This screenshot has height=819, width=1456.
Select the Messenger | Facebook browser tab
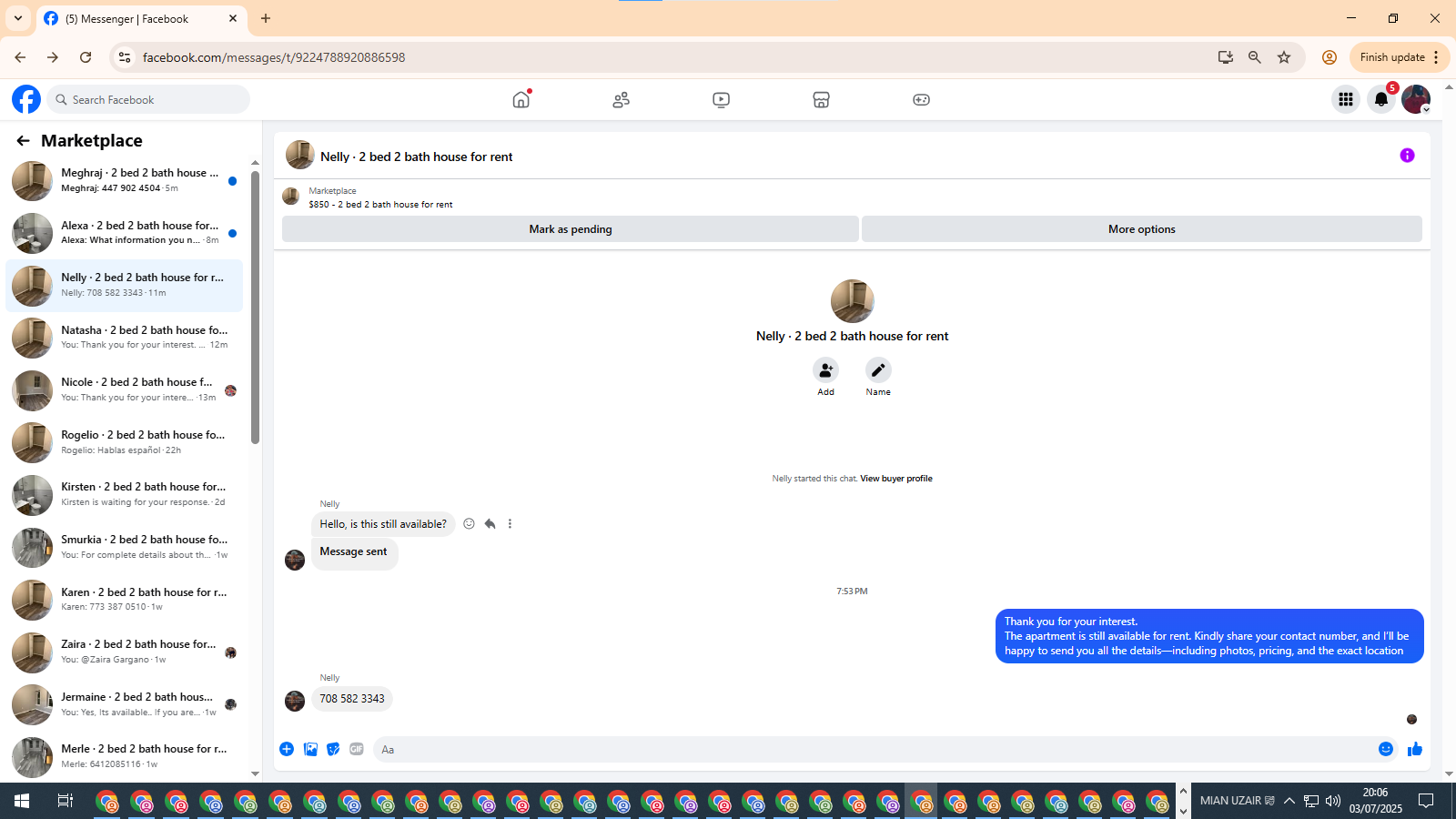tap(140, 18)
